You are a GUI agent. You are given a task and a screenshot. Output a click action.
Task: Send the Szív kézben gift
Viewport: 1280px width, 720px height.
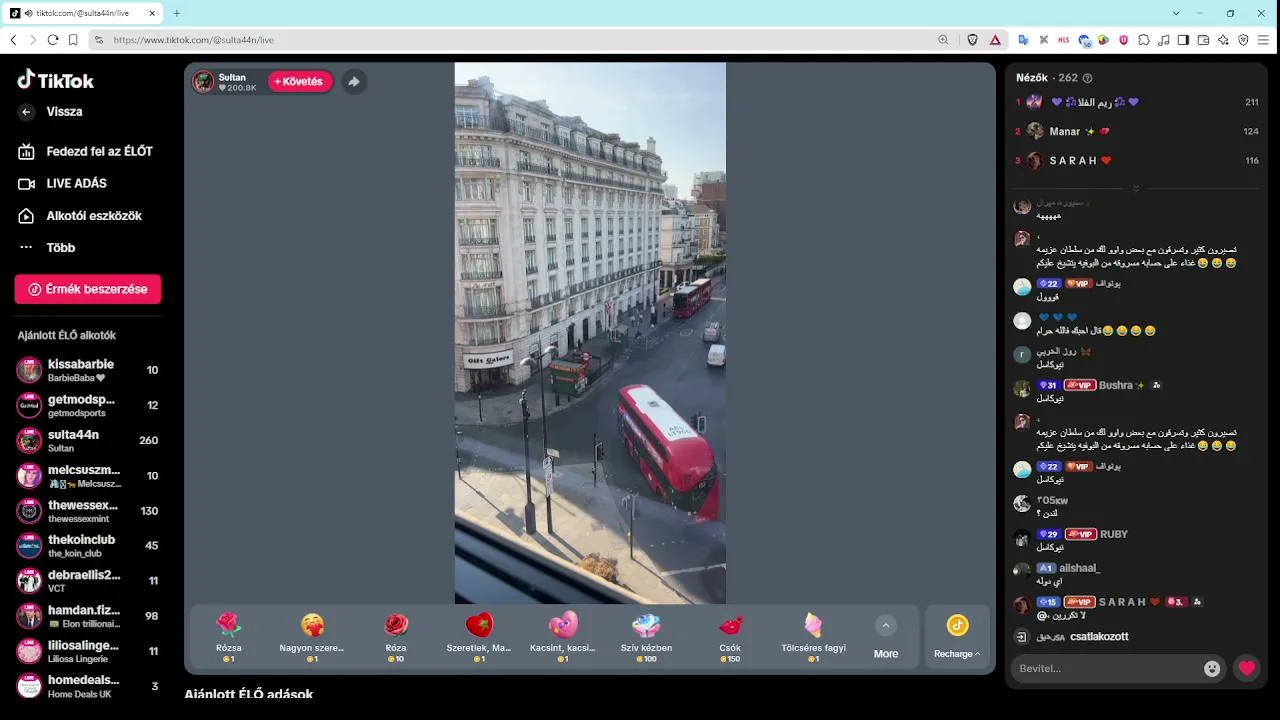tap(646, 637)
